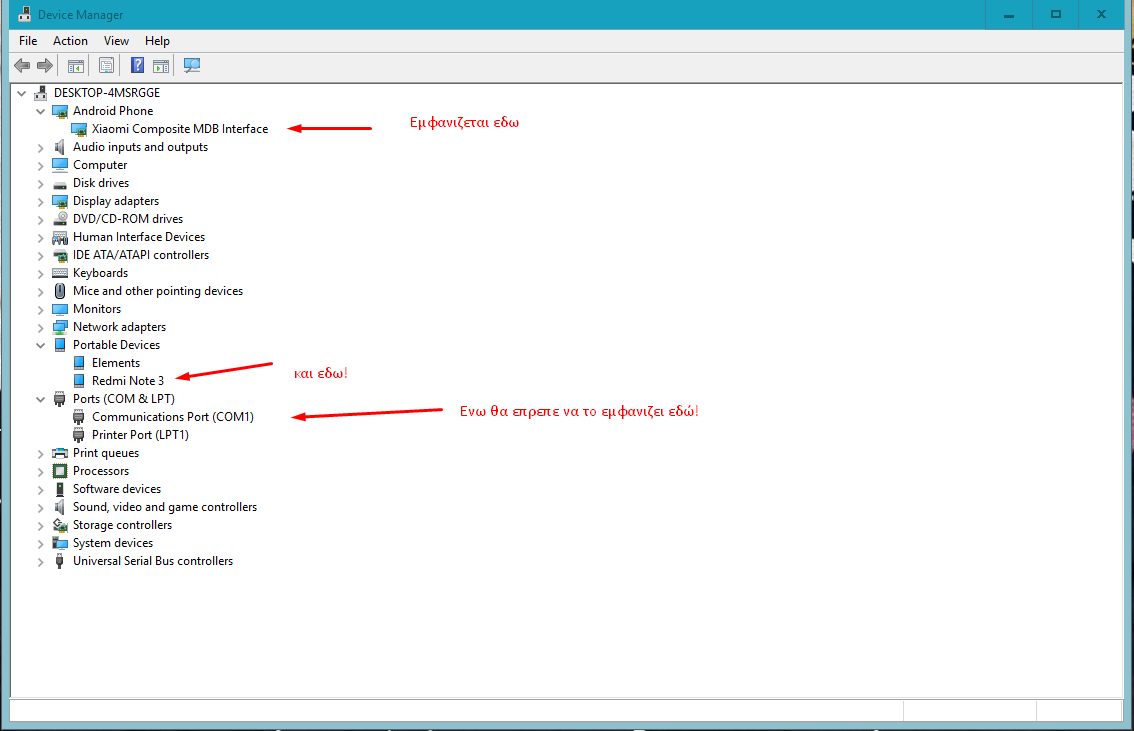The height and width of the screenshot is (731, 1134).
Task: Select Universal Serial Bus controllers label
Action: 153,561
